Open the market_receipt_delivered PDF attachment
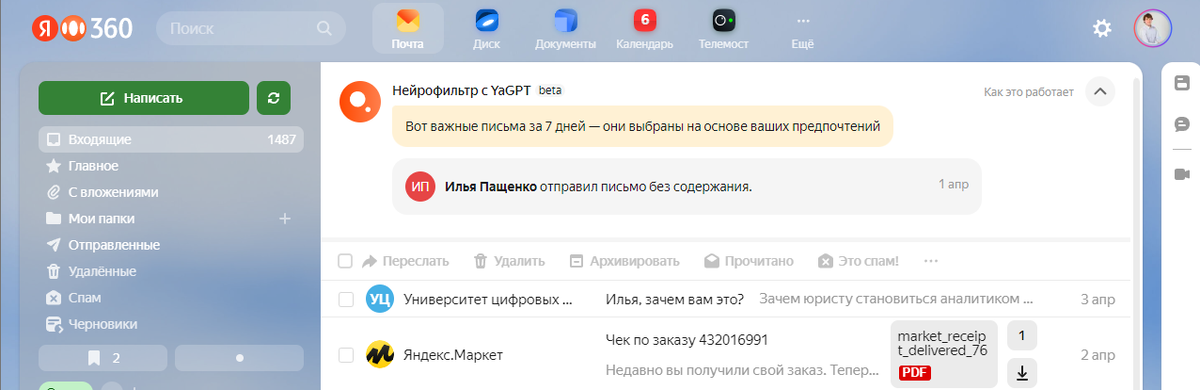The width and height of the screenshot is (1200, 390). point(944,354)
